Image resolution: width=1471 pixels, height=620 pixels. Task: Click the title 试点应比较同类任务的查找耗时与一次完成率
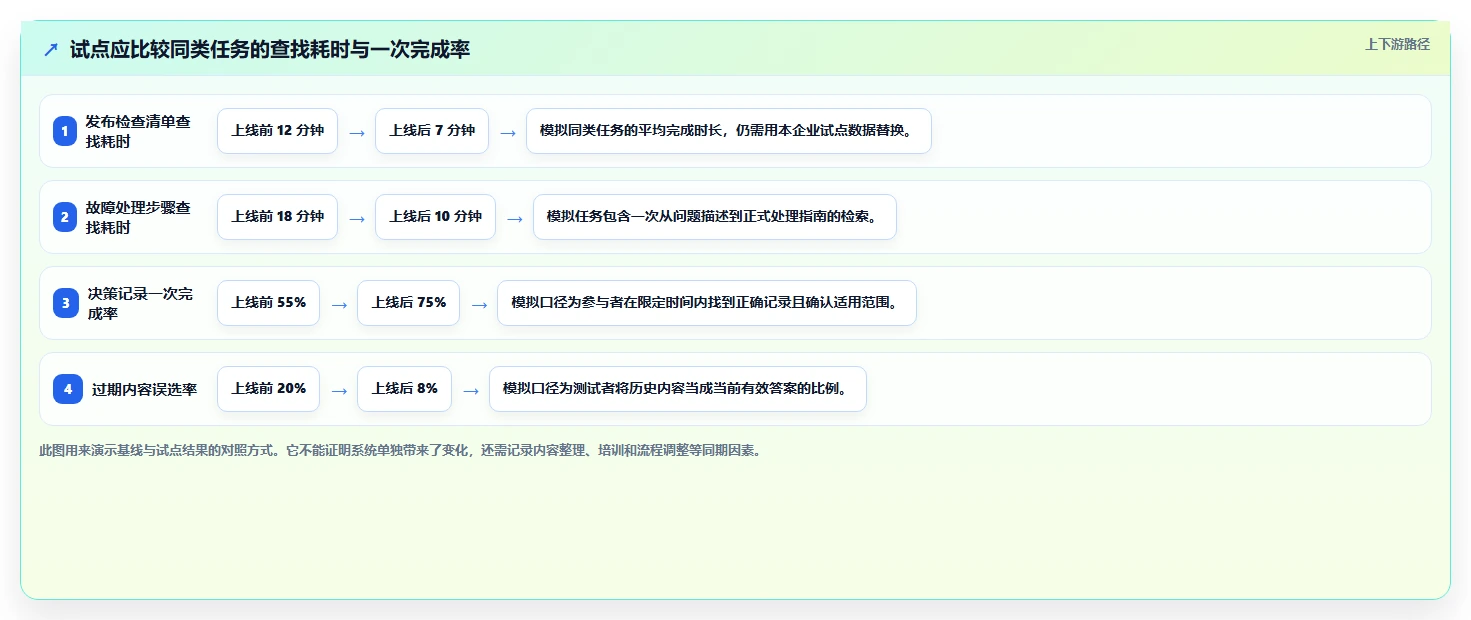click(x=270, y=49)
